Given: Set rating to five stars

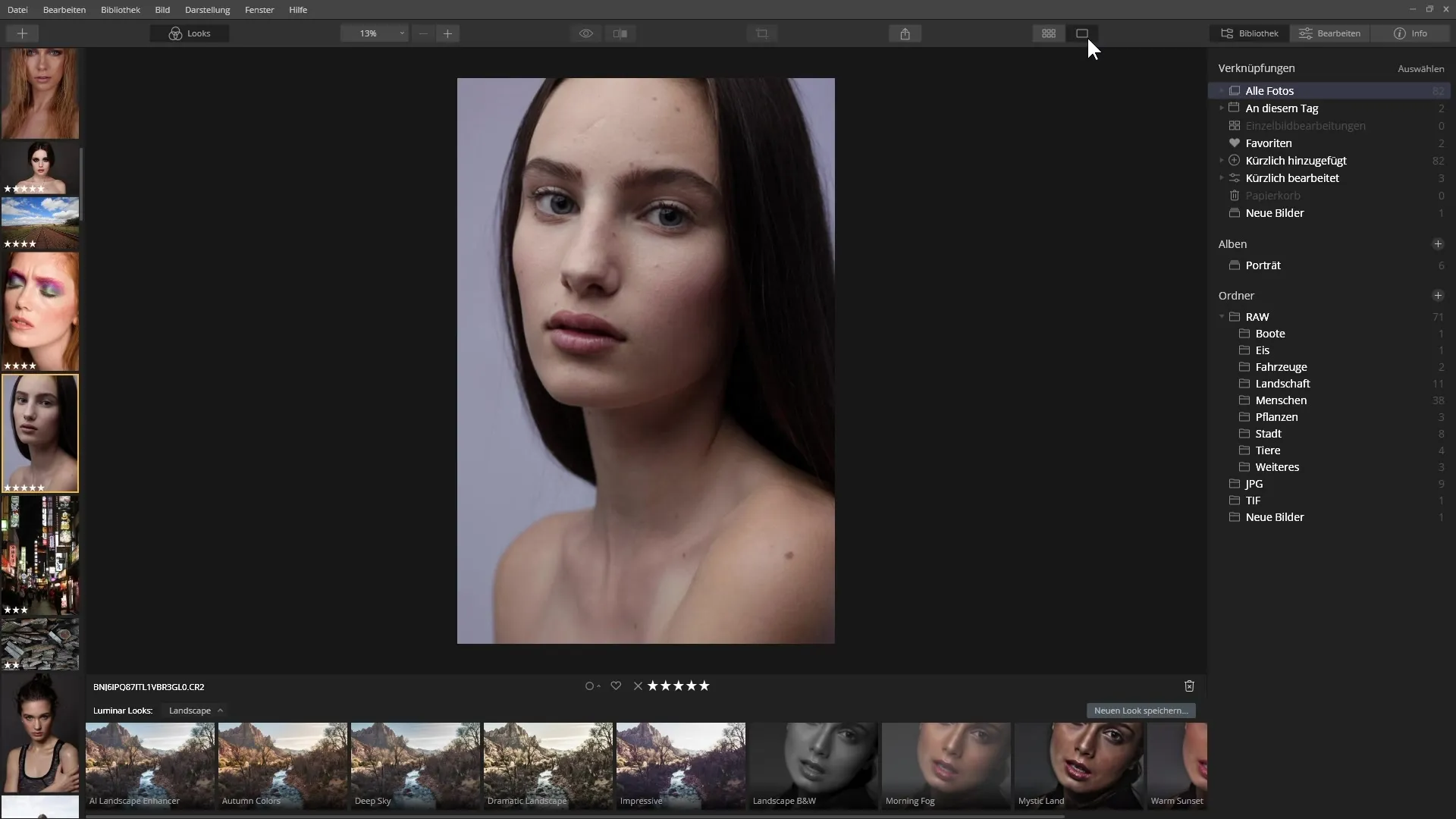Looking at the screenshot, I should (x=704, y=686).
